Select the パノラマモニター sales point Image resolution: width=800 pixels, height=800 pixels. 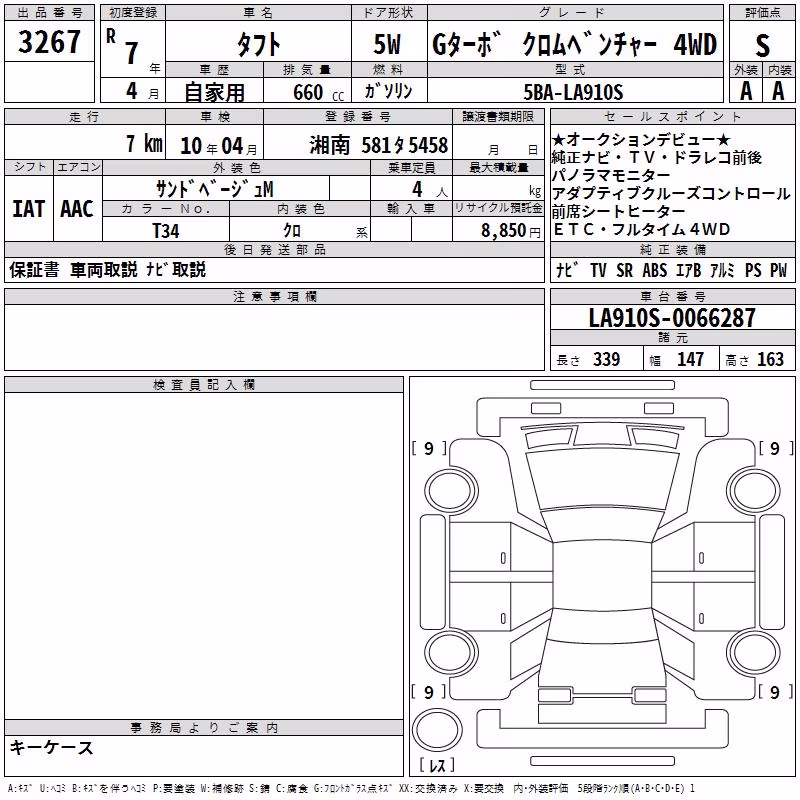[611, 175]
